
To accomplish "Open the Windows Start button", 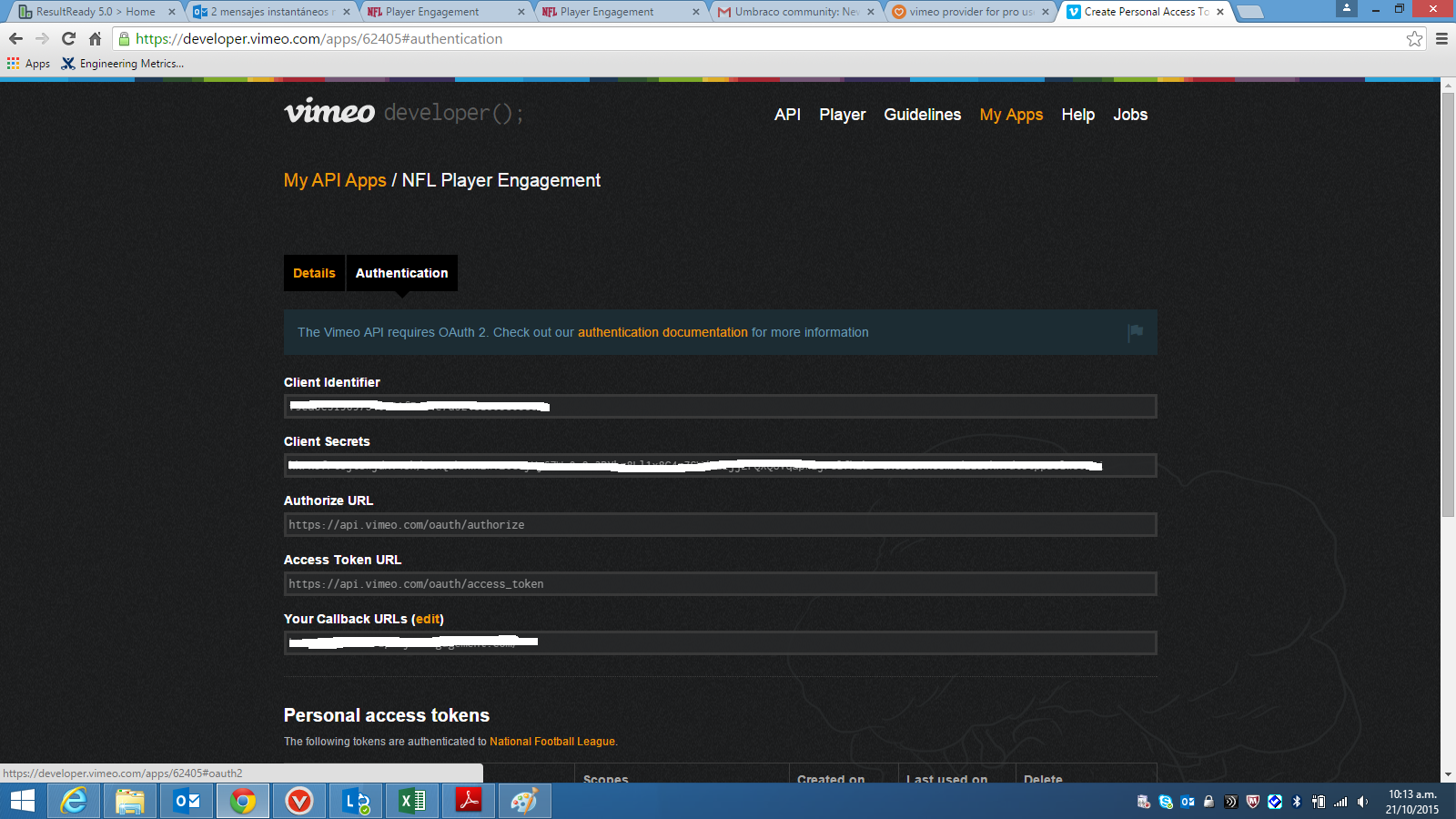I will coord(23,801).
